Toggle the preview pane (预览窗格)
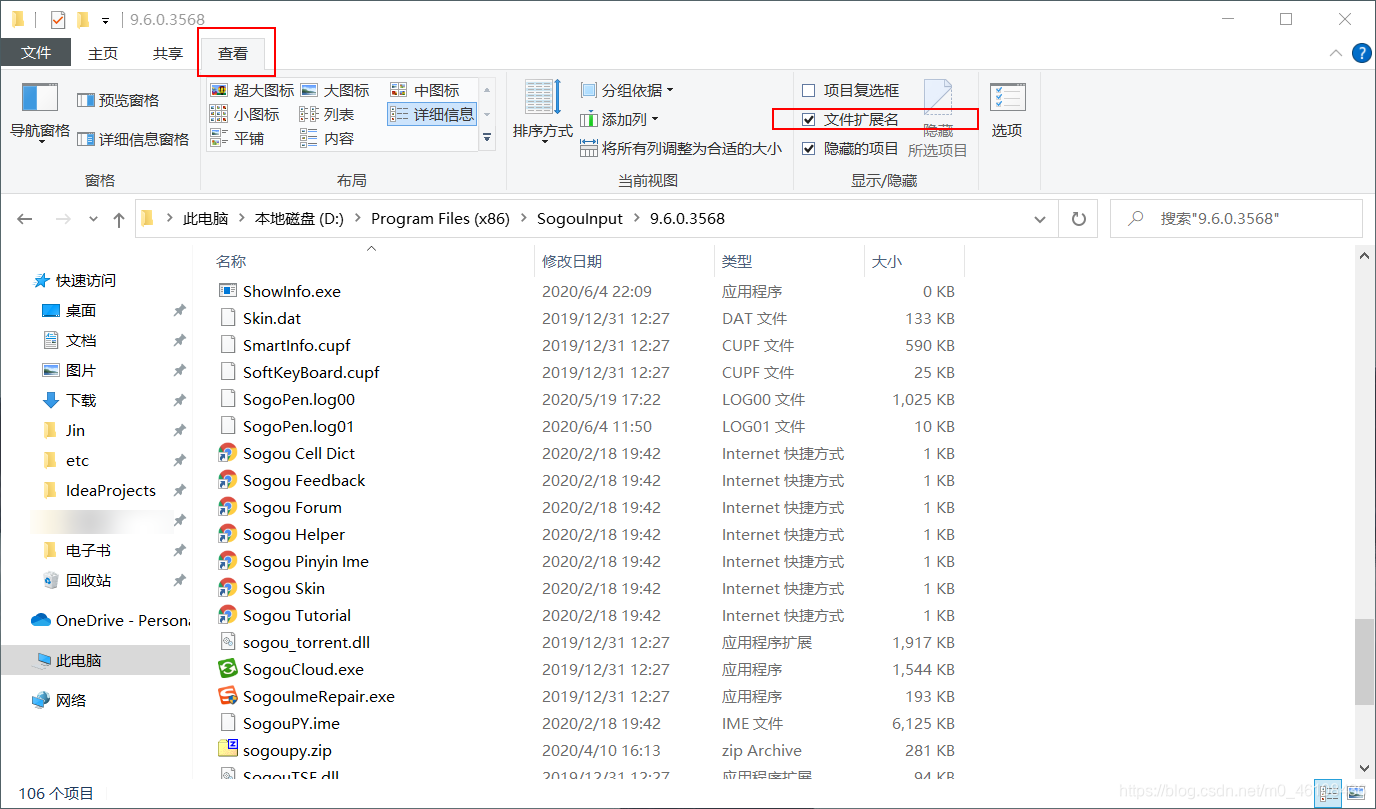The image size is (1376, 809). [118, 100]
